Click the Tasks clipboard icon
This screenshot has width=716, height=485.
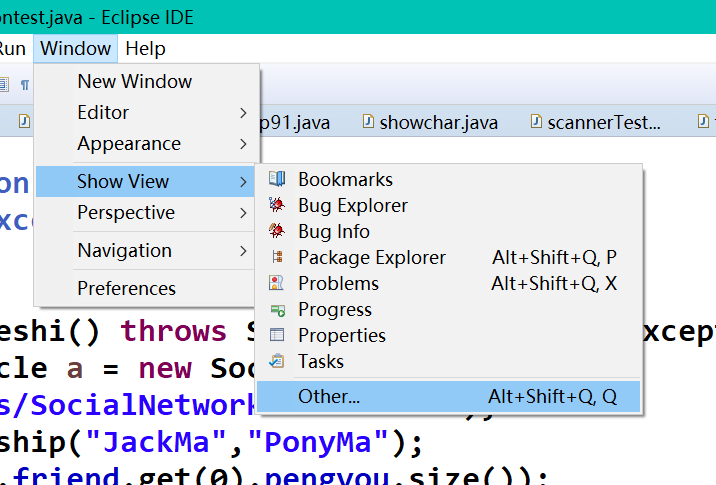(277, 361)
